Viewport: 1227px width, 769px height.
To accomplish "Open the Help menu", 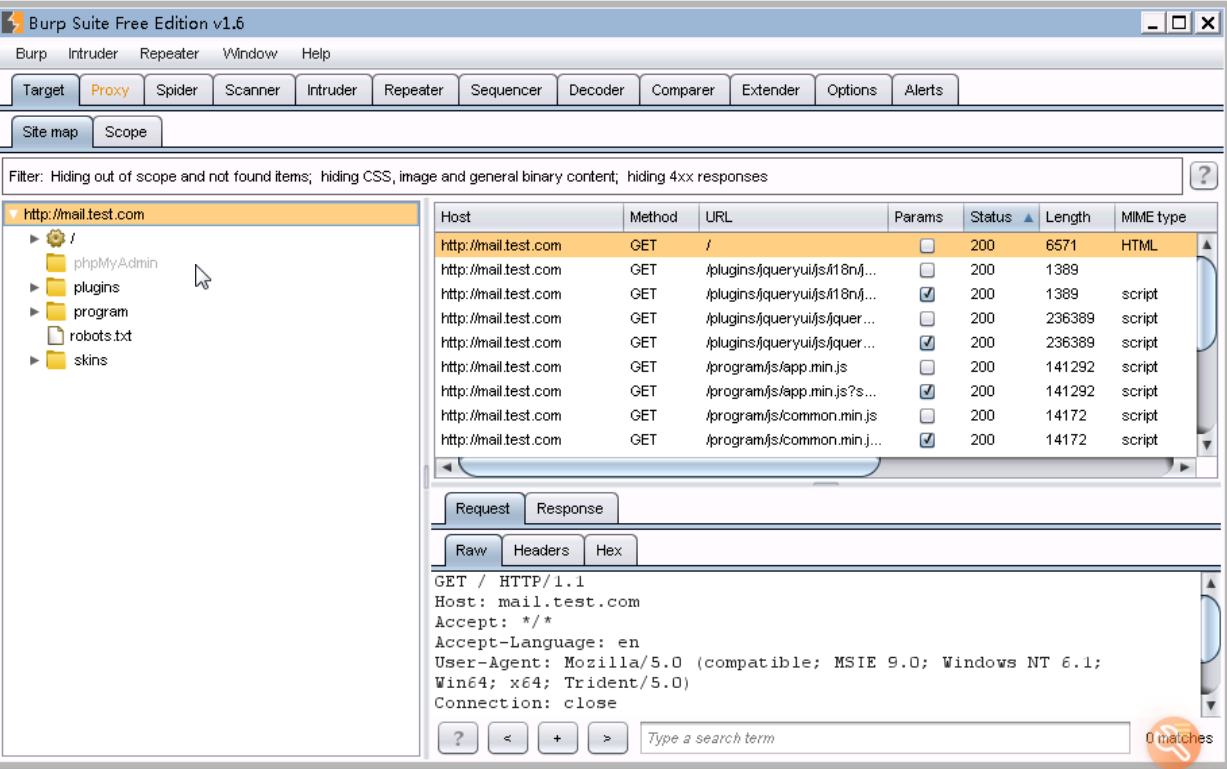I will coord(316,54).
